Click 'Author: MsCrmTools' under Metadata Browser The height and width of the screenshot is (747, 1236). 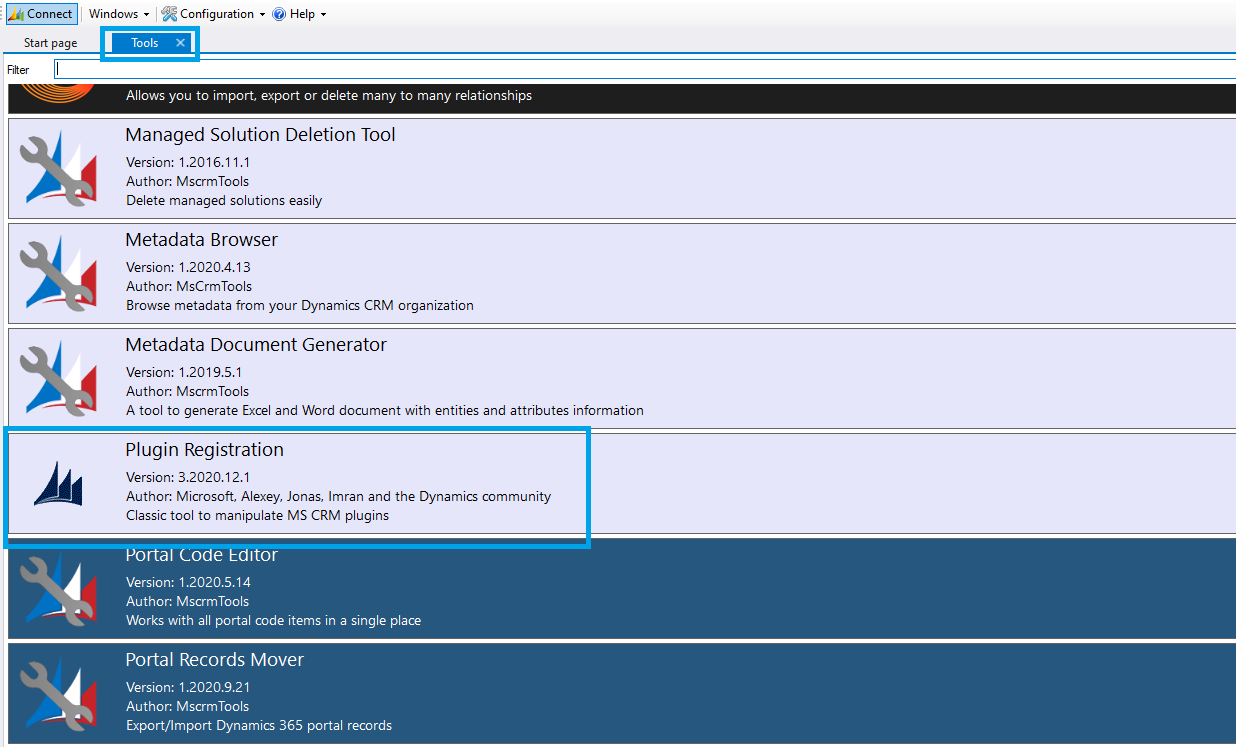(x=188, y=286)
